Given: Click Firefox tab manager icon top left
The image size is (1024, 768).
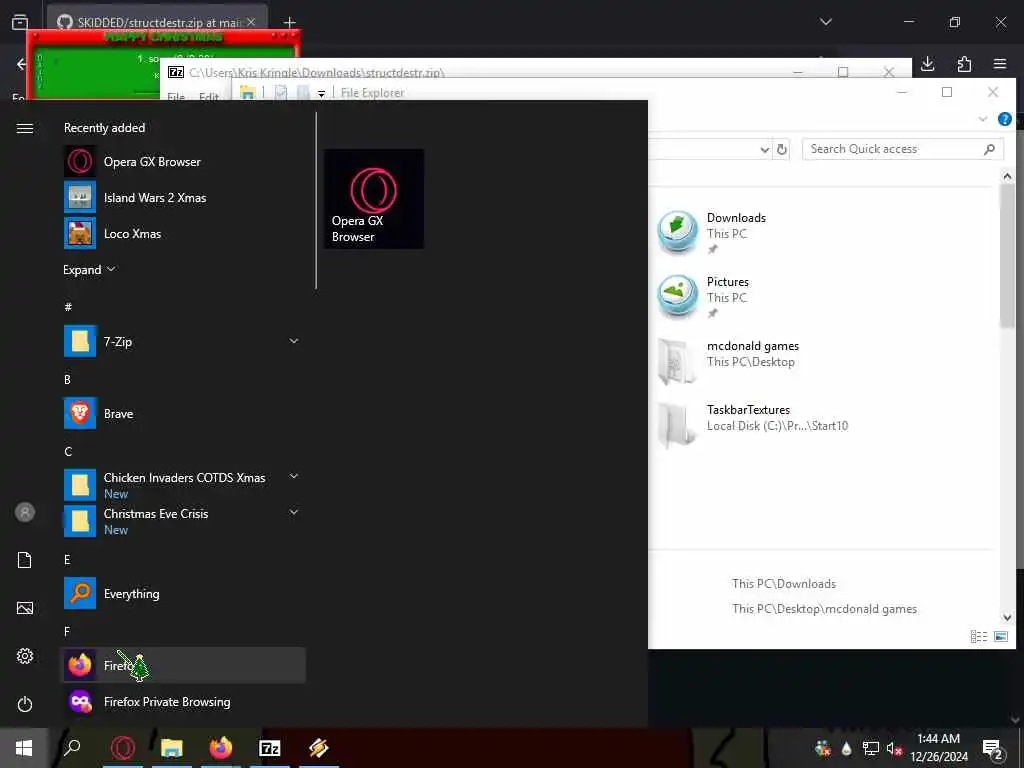Looking at the screenshot, I should coord(20,22).
